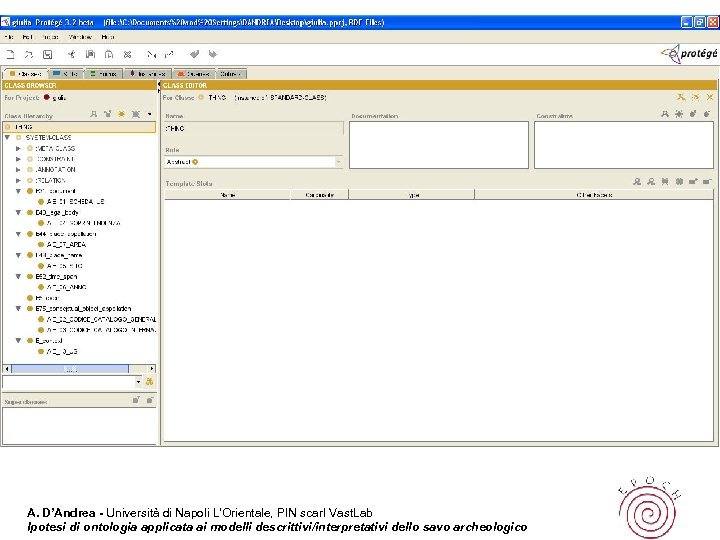This screenshot has width=720, height=540.
Task: Click the Undo icon in the toolbar
Action: (x=194, y=54)
